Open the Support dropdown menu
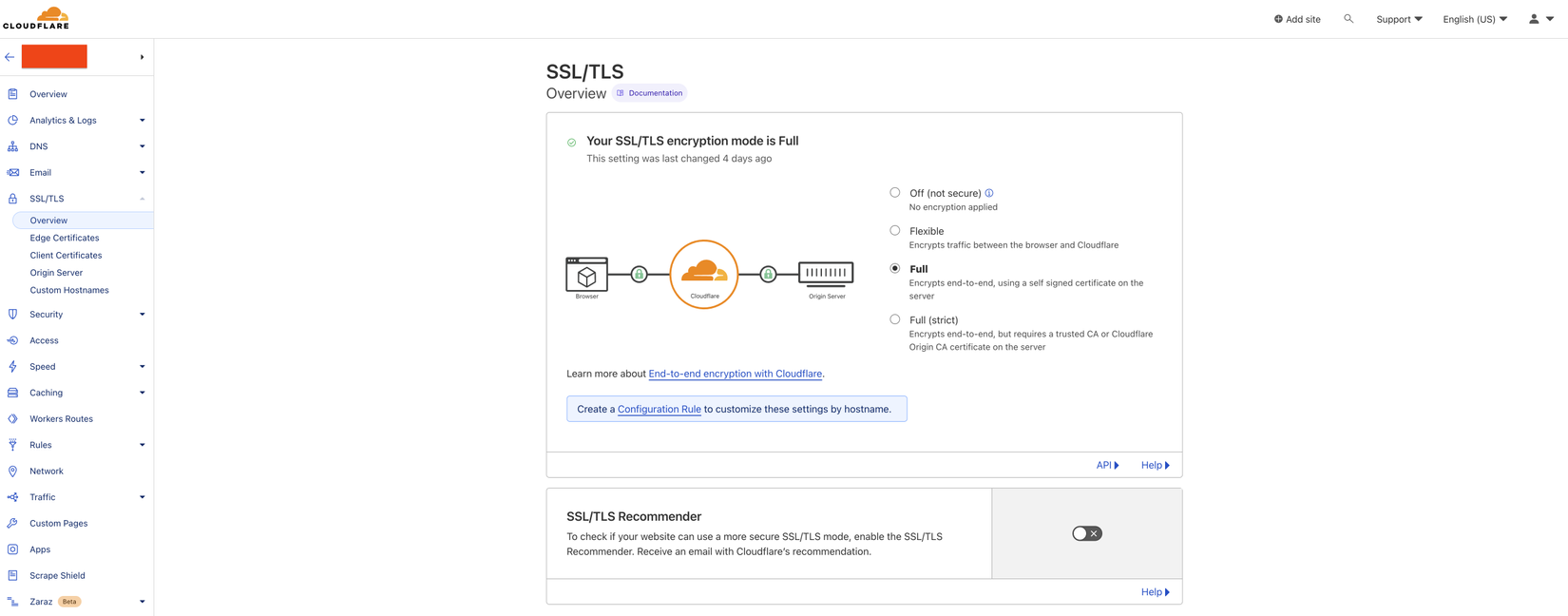This screenshot has height=616, width=1568. coord(1399,19)
